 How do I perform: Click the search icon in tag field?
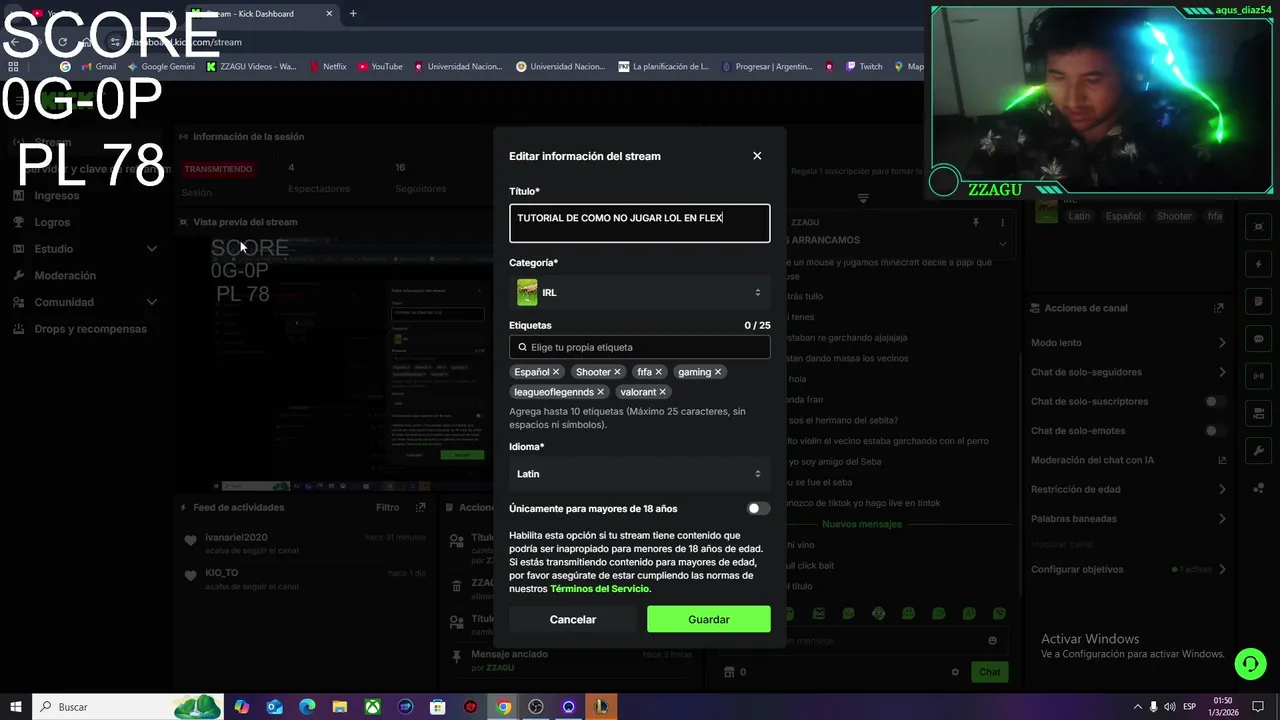coord(522,347)
